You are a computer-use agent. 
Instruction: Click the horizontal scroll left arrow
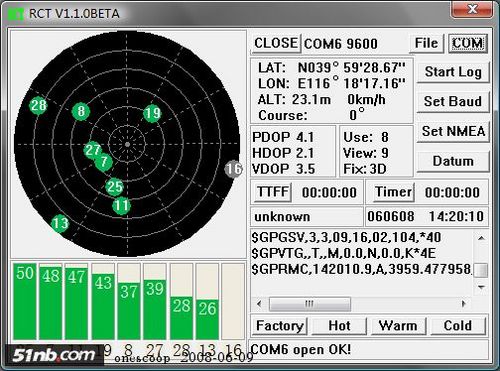click(259, 304)
